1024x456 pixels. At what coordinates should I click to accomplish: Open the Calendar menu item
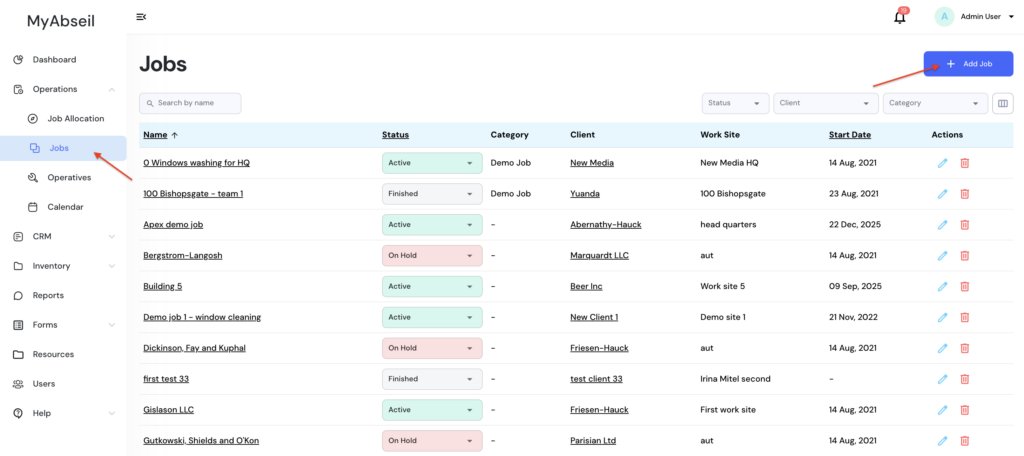(65, 207)
